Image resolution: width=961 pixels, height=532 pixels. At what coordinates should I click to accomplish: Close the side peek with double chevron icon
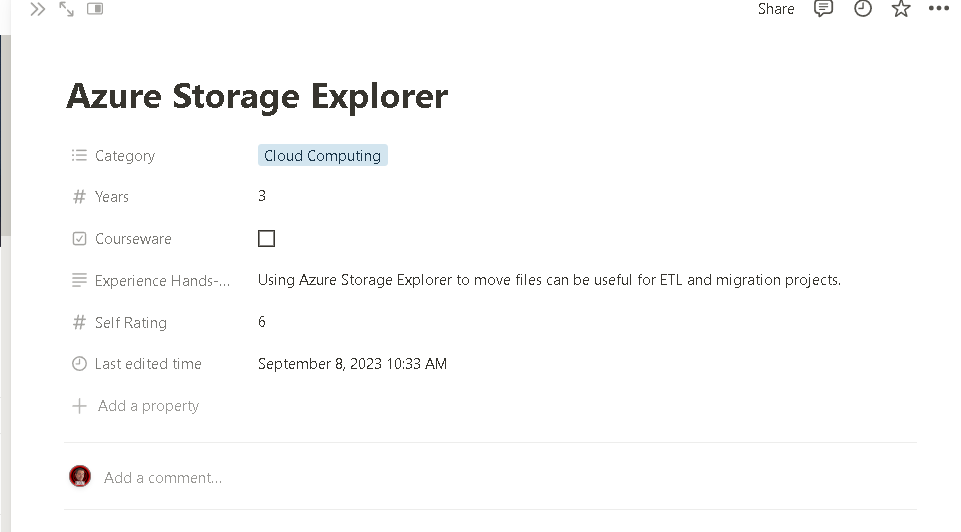pyautogui.click(x=37, y=9)
